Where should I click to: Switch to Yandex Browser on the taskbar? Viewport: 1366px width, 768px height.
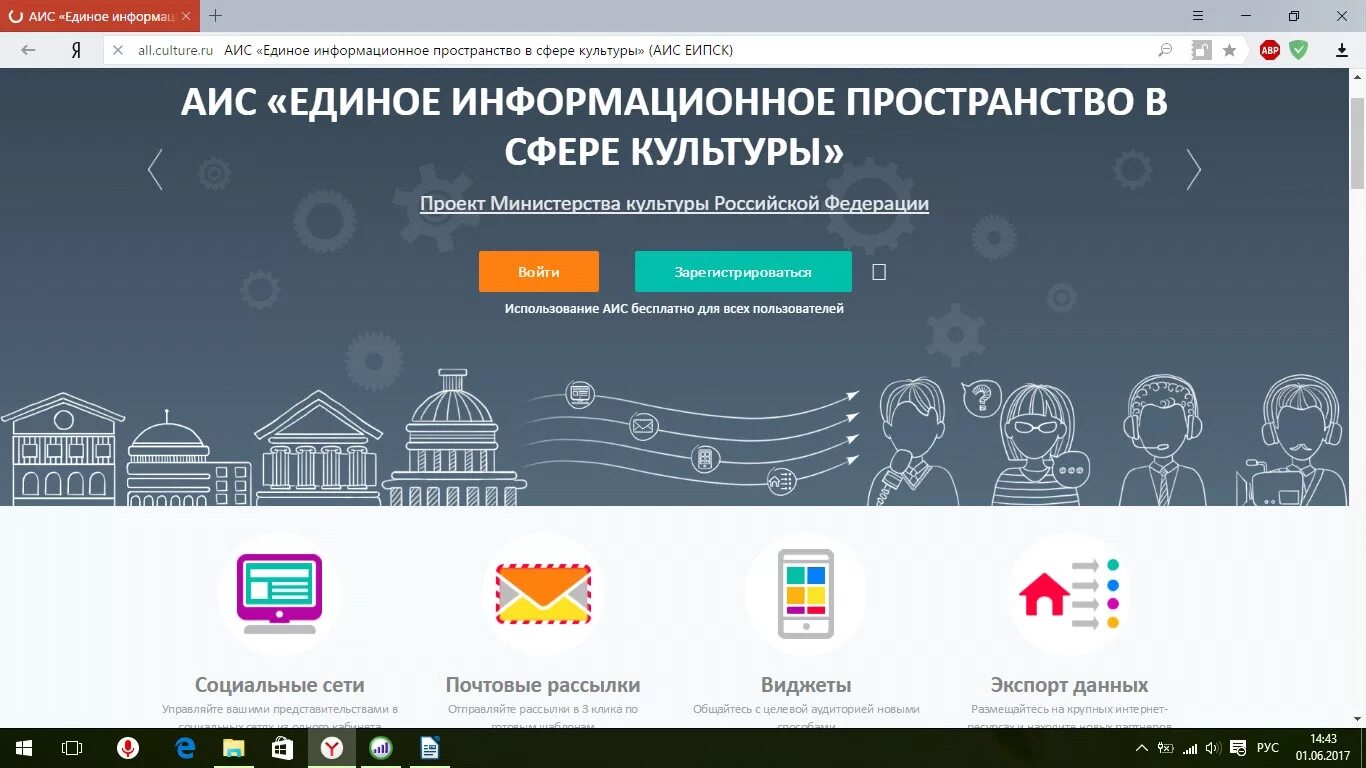[x=331, y=748]
